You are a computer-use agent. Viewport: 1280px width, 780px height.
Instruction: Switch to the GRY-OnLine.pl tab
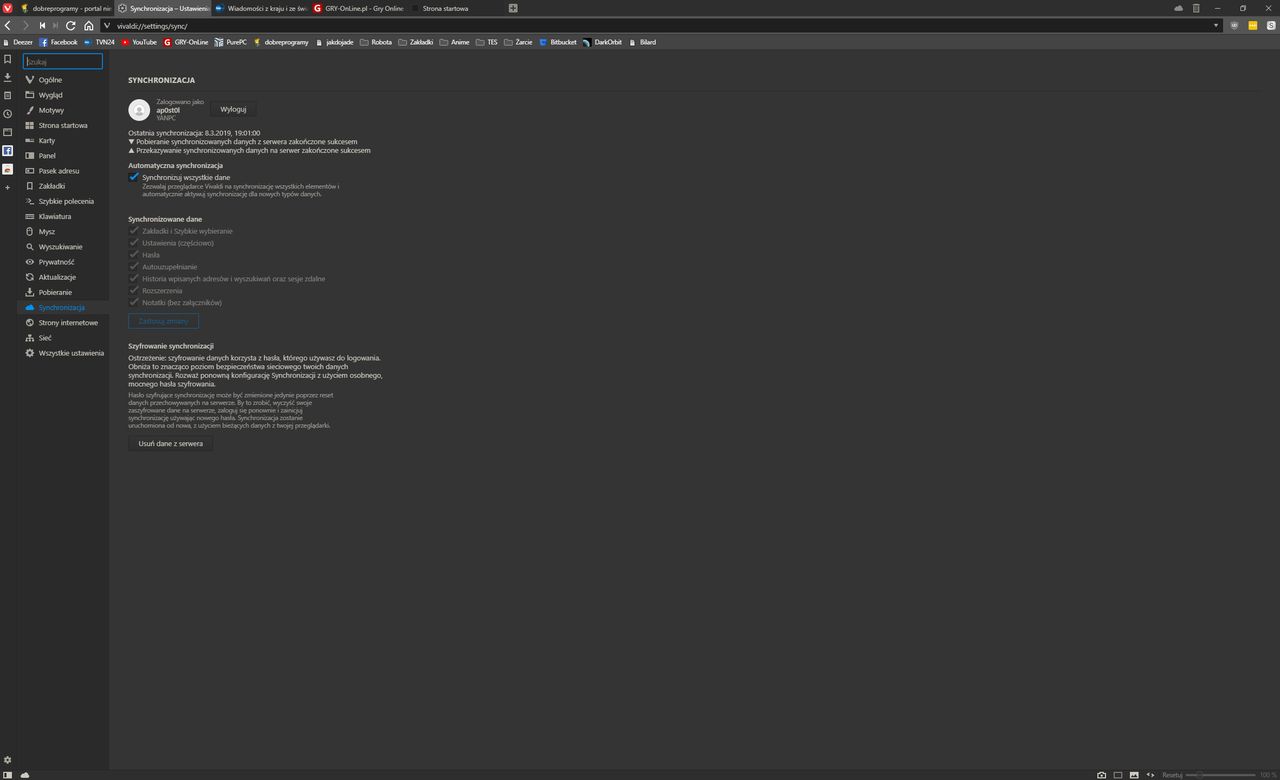360,8
